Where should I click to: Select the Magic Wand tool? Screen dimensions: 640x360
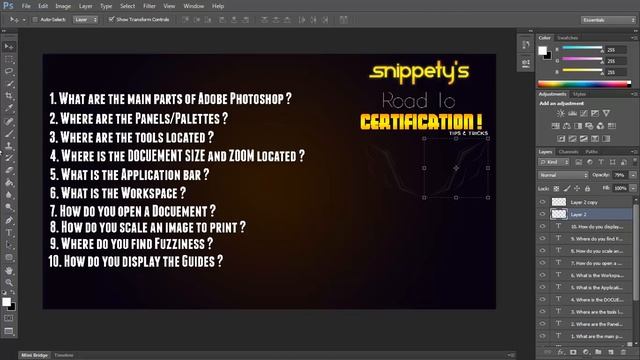[9, 84]
